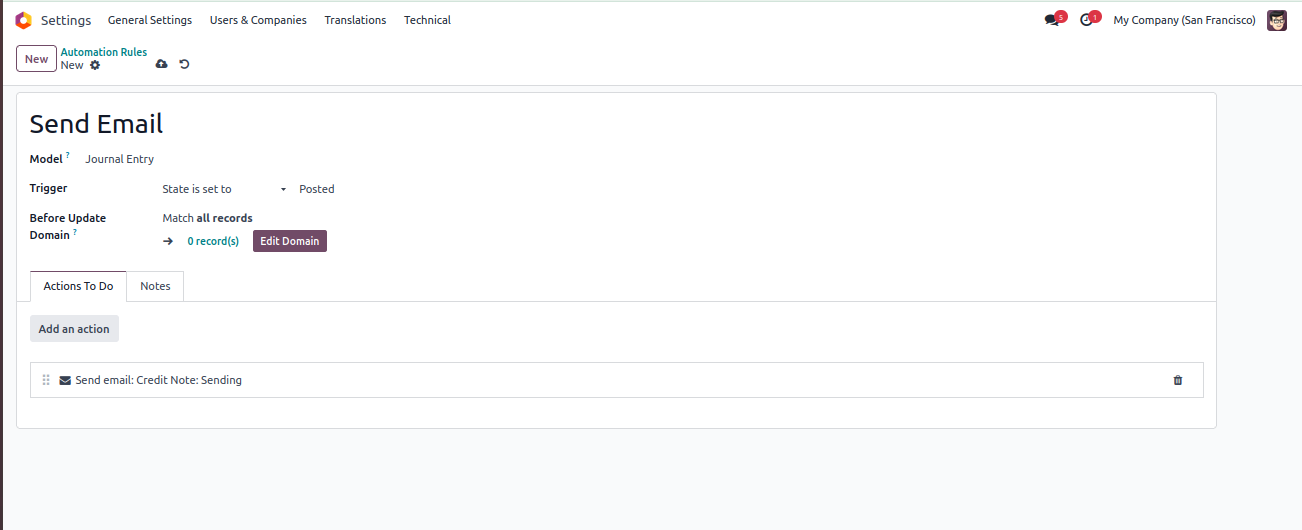
Task: Click the Edit Domain button
Action: 290,241
